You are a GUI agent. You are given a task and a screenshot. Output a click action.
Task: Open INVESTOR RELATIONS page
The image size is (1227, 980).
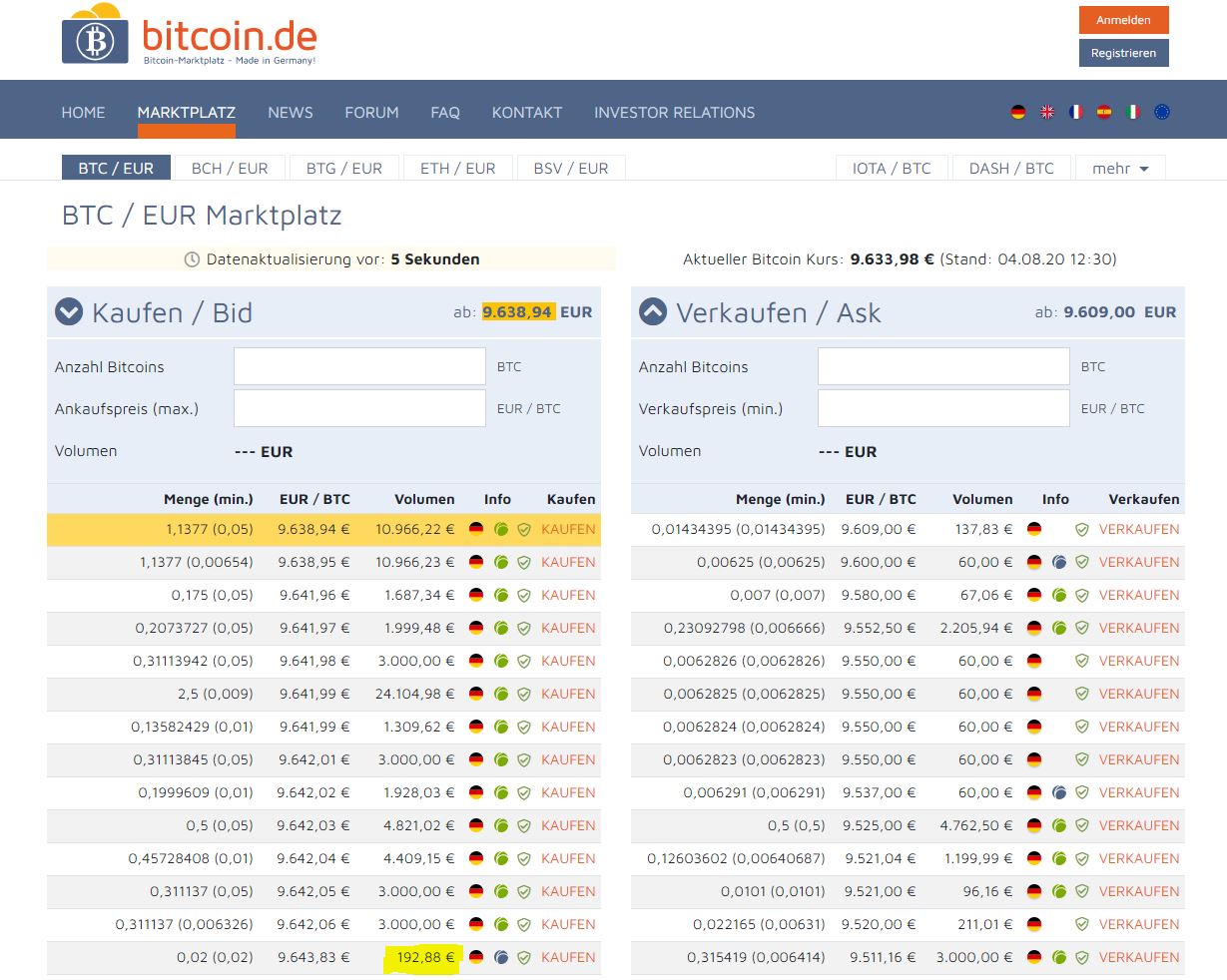[675, 113]
